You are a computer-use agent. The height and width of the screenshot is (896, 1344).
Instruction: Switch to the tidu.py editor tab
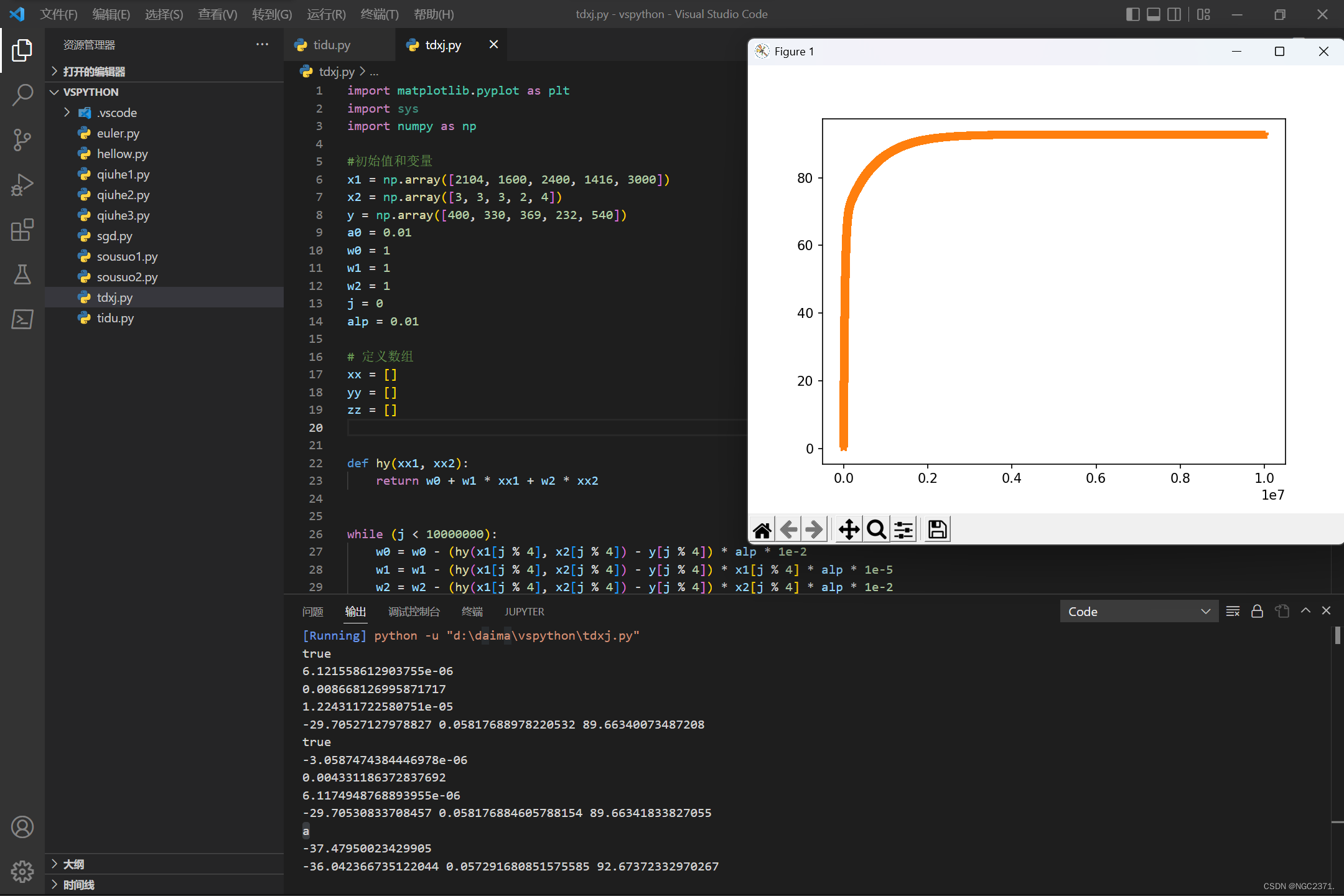coord(332,45)
